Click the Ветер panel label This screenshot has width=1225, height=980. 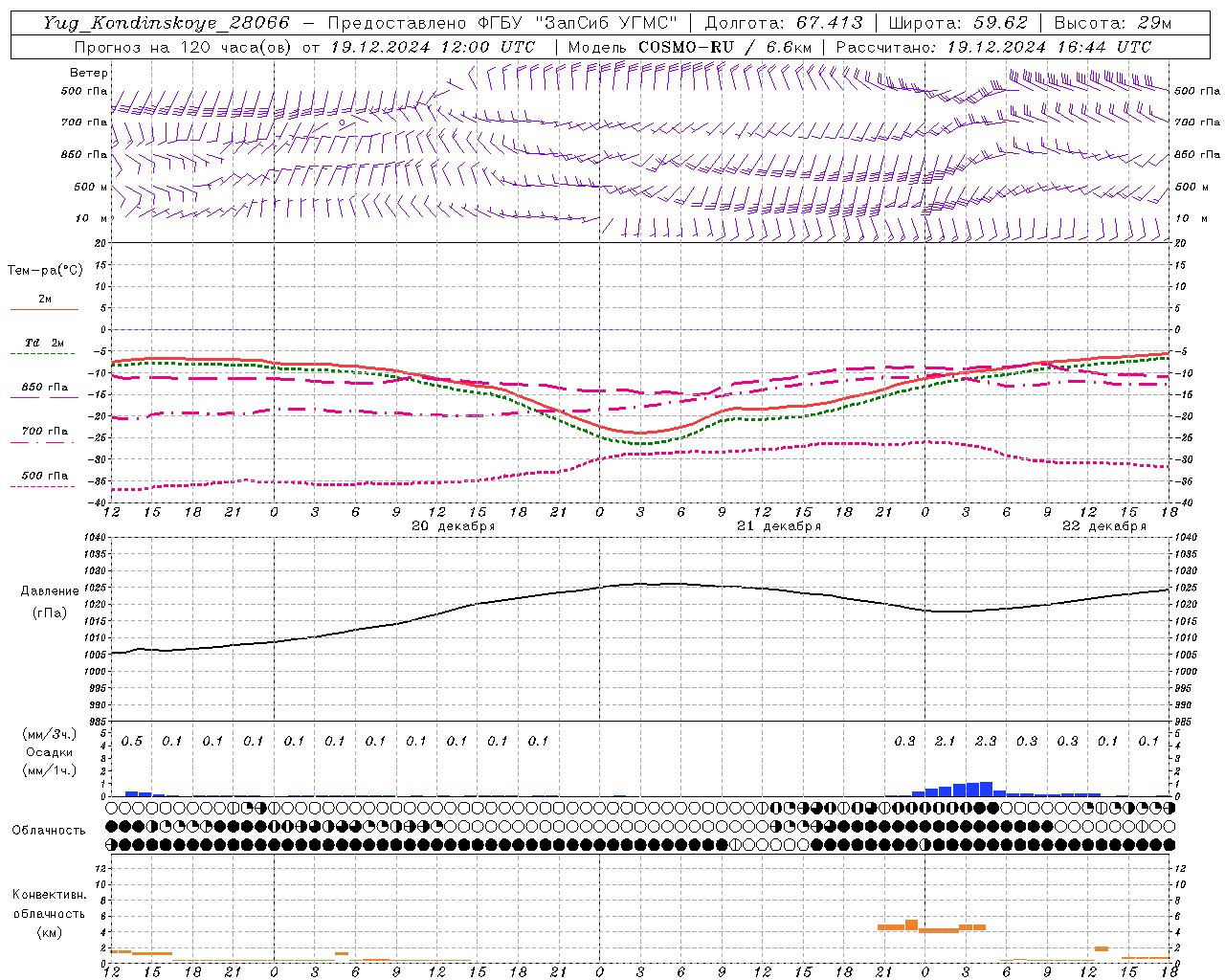pos(89,73)
